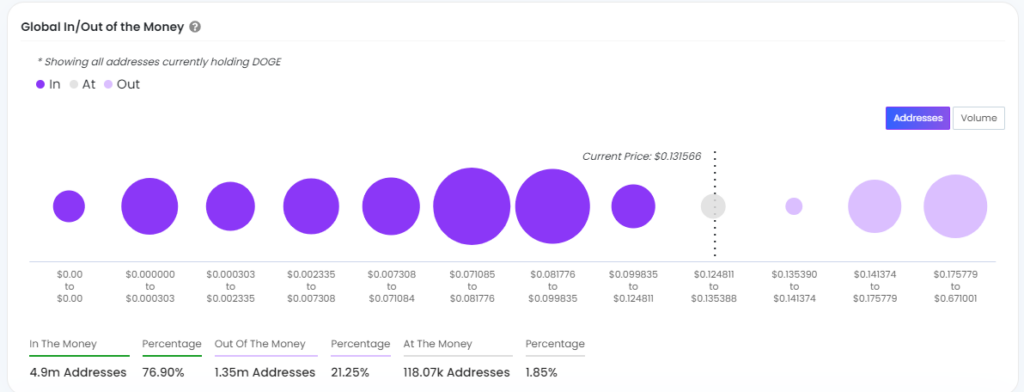Switch to the Volume view
Image resolution: width=1024 pixels, height=392 pixels.
[978, 118]
